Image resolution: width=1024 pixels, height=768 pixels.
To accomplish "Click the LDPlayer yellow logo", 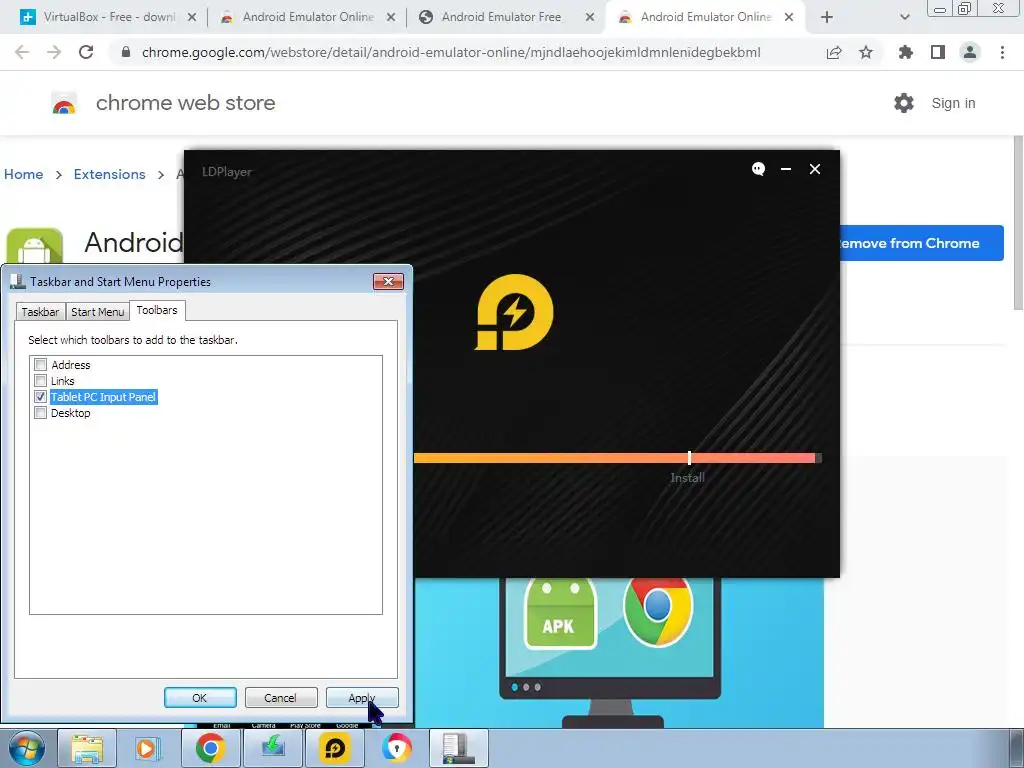I will pyautogui.click(x=514, y=312).
